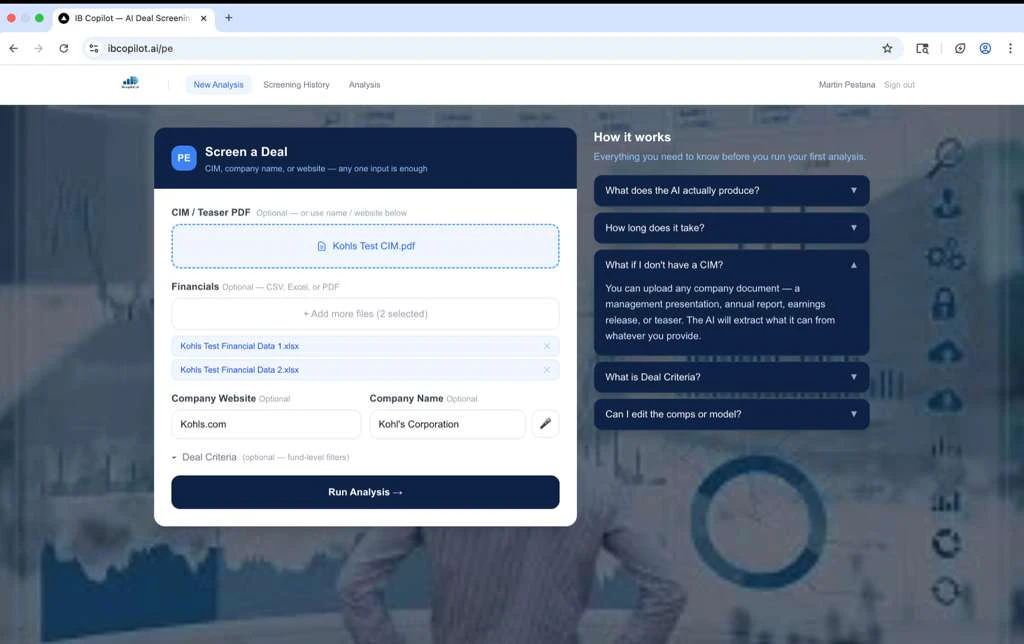Remove Kohls Test Financial Data 1.xlsx file
Screen dimensions: 1024x644
pos(547,346)
